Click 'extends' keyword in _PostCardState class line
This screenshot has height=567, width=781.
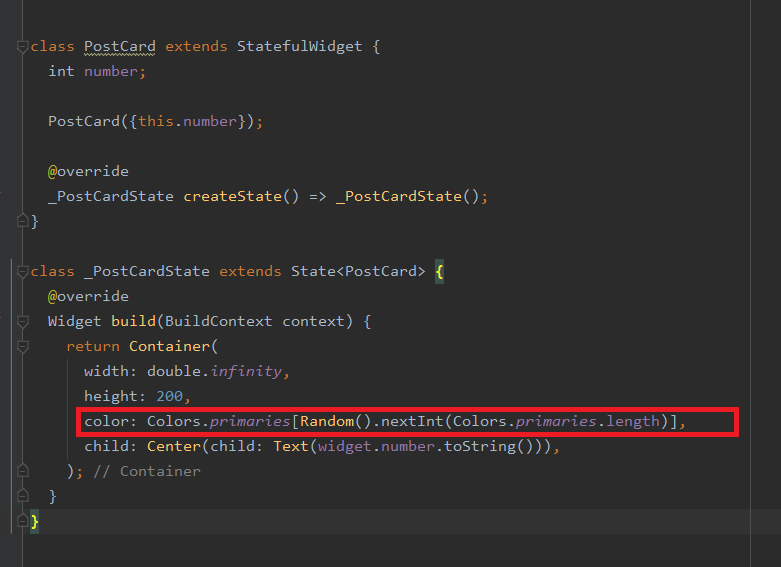pos(250,271)
